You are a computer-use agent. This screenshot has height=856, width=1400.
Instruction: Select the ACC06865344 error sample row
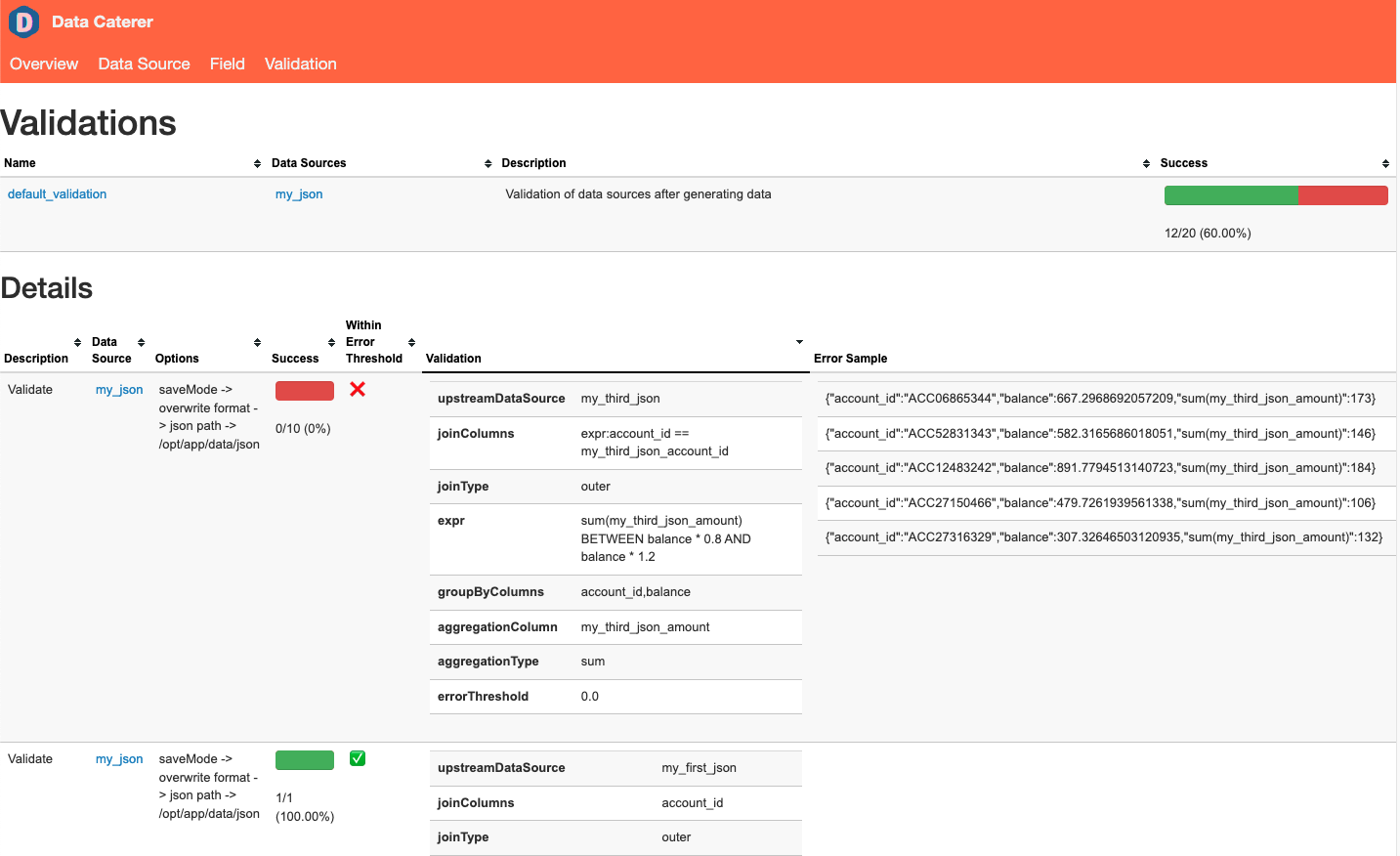point(1105,399)
